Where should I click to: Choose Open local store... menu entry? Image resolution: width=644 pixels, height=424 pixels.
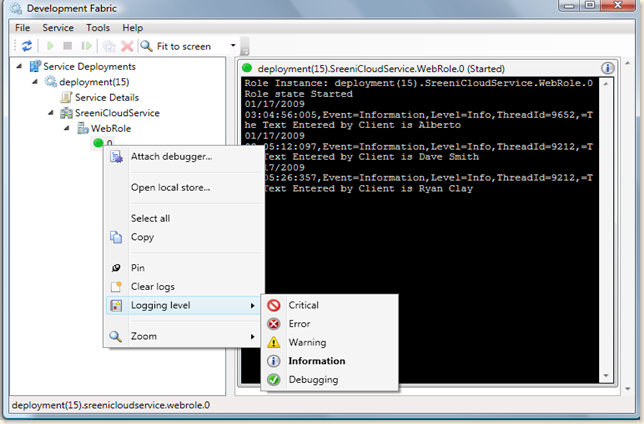[184, 187]
